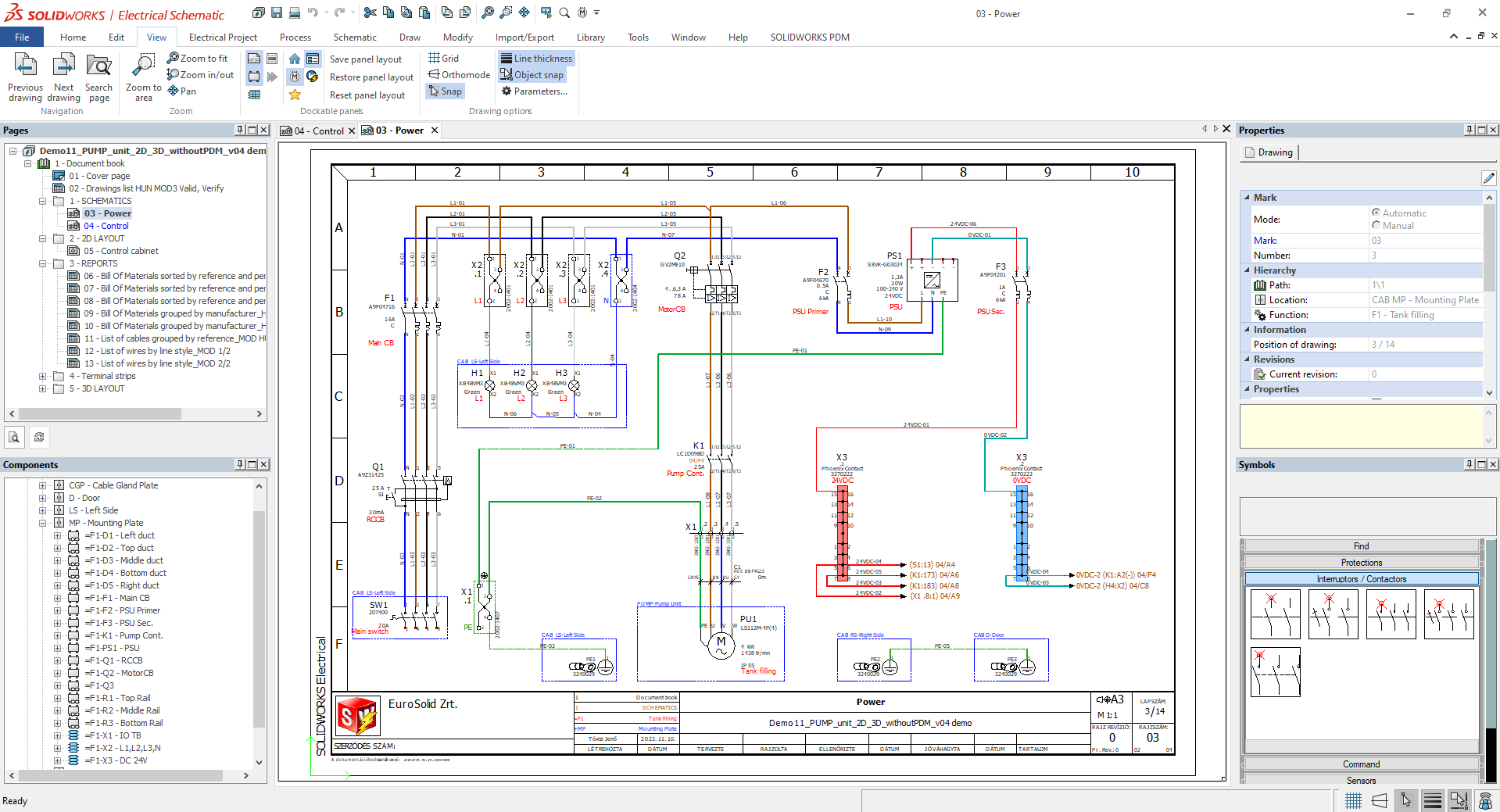Switch to the Electrical Project tab
Screen dimensions: 1500x812
point(223,37)
